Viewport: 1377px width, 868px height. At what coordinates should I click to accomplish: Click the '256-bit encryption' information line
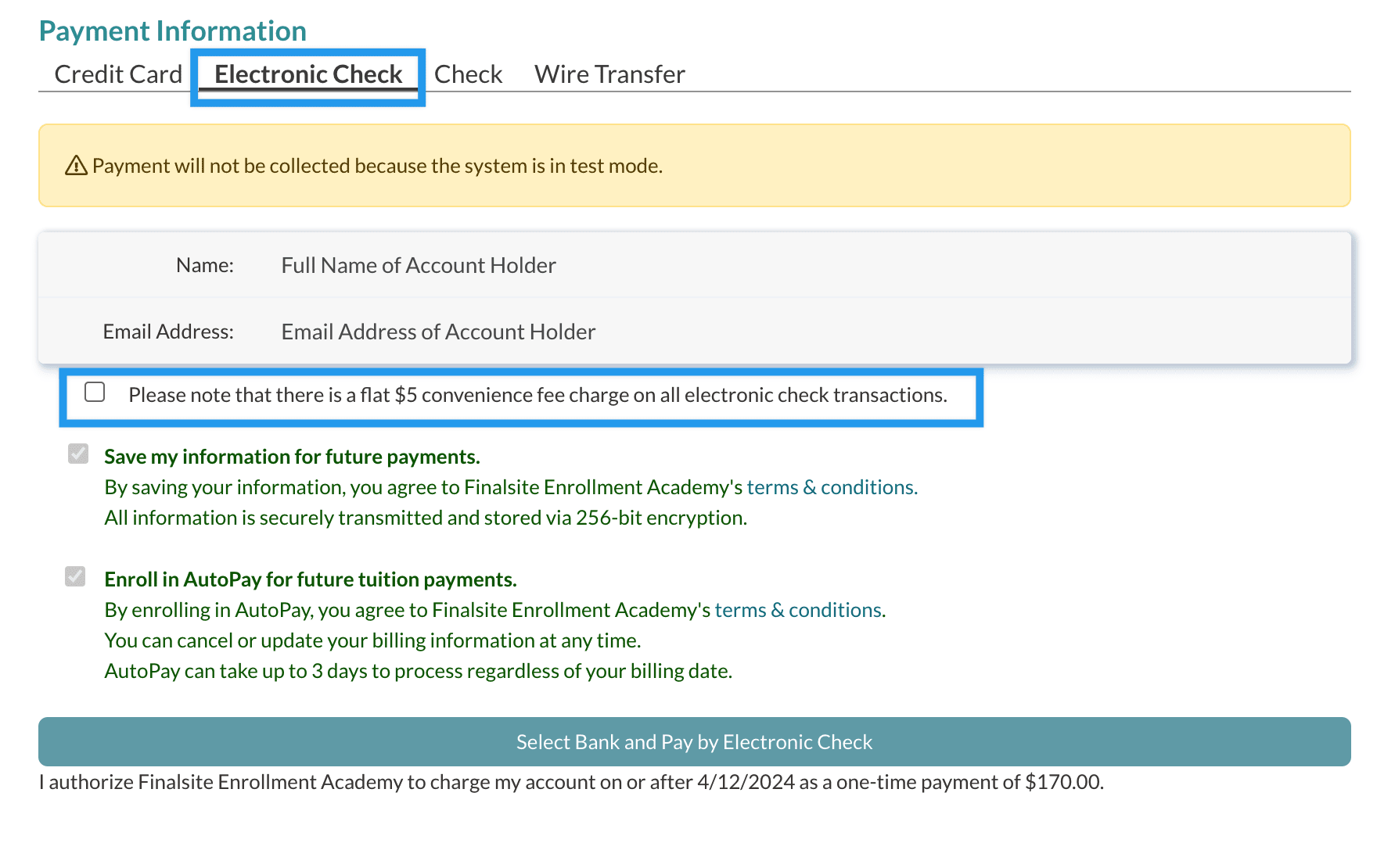pyautogui.click(x=426, y=518)
